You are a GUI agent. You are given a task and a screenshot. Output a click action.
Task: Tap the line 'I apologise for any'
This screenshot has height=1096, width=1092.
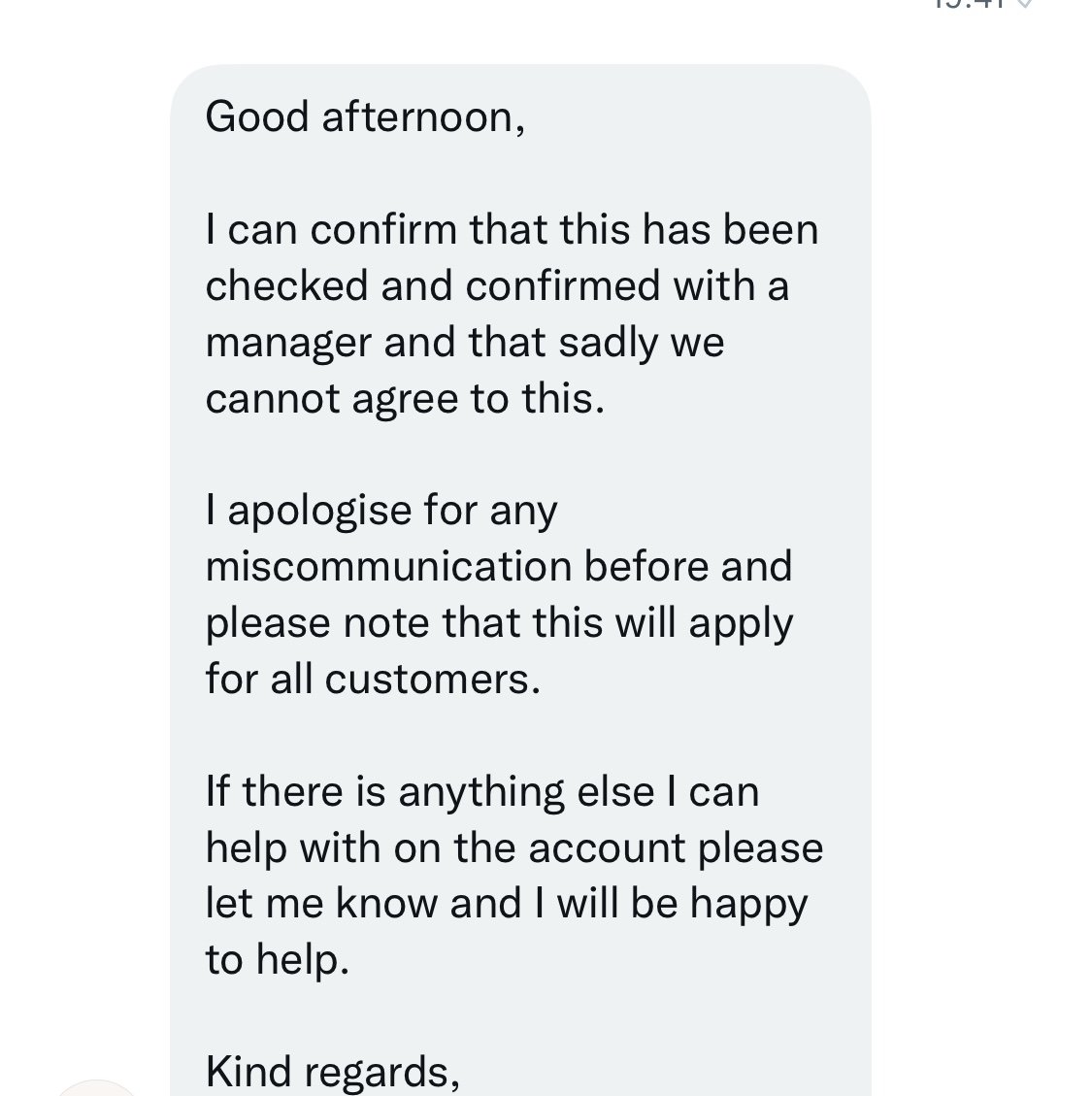click(381, 512)
